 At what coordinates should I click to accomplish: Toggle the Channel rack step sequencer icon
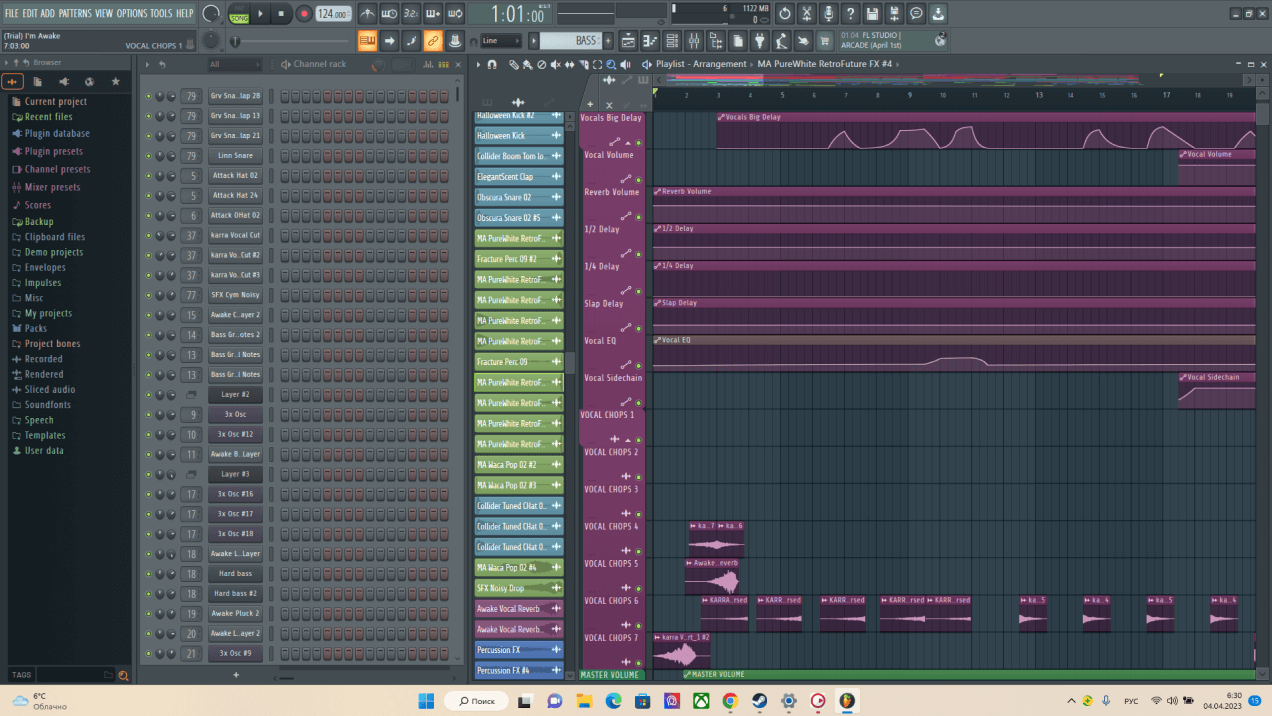coord(443,64)
